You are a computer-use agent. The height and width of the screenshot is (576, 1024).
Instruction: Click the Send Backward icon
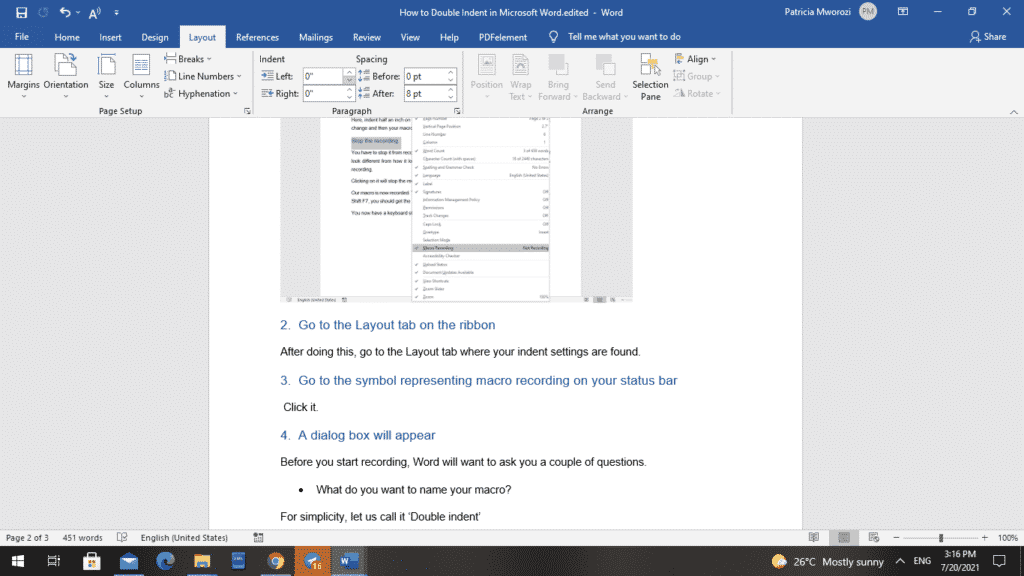coord(605,76)
